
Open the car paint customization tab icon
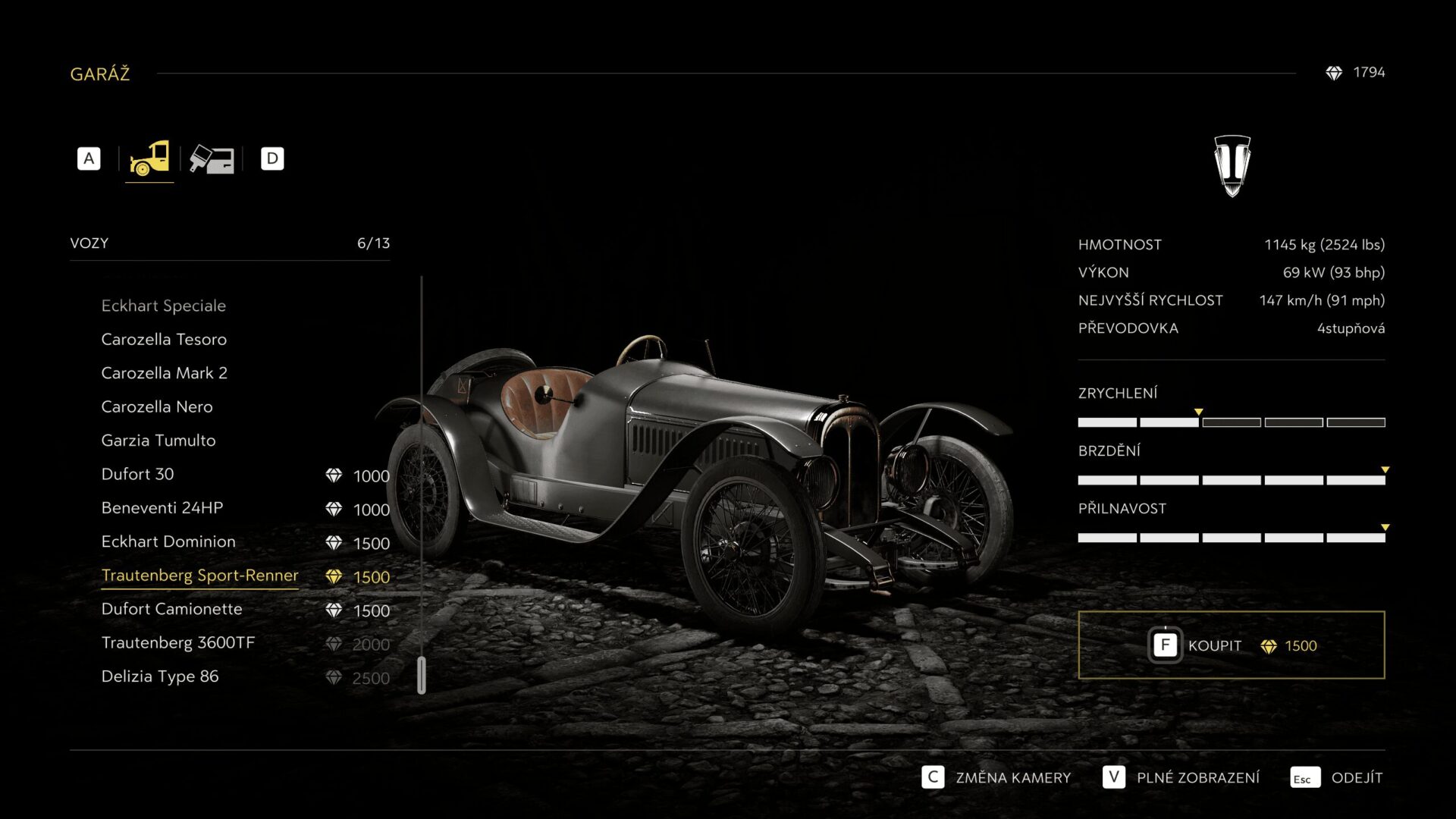pos(212,159)
